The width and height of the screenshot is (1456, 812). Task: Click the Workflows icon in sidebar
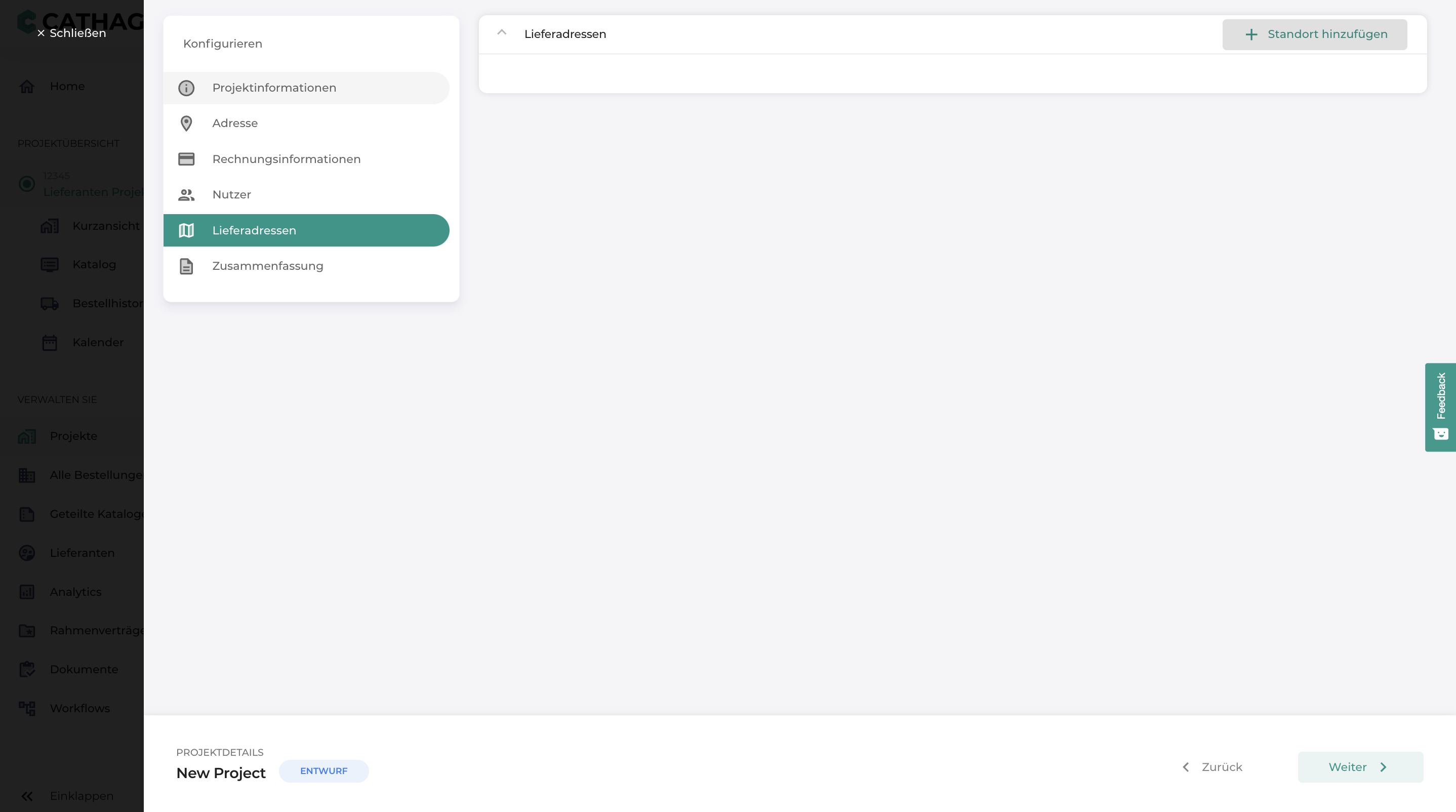click(x=27, y=709)
